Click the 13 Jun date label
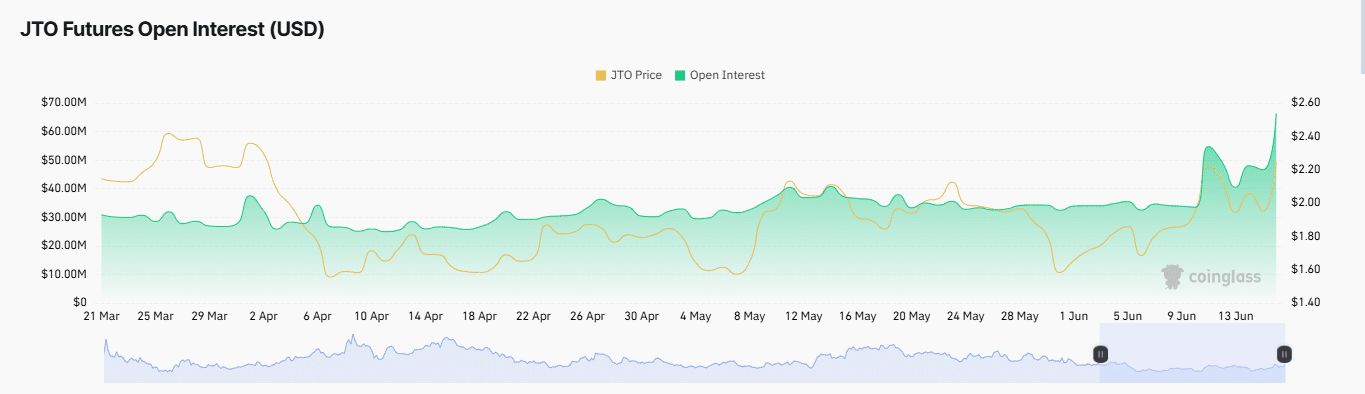This screenshot has width=1365, height=394. click(1235, 316)
